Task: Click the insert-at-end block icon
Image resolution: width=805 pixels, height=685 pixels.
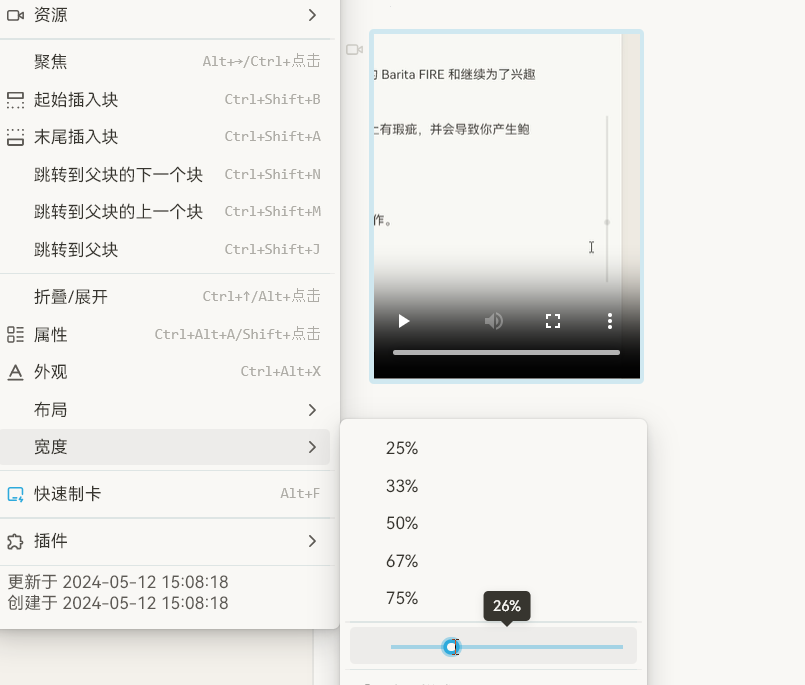Action: tap(15, 137)
